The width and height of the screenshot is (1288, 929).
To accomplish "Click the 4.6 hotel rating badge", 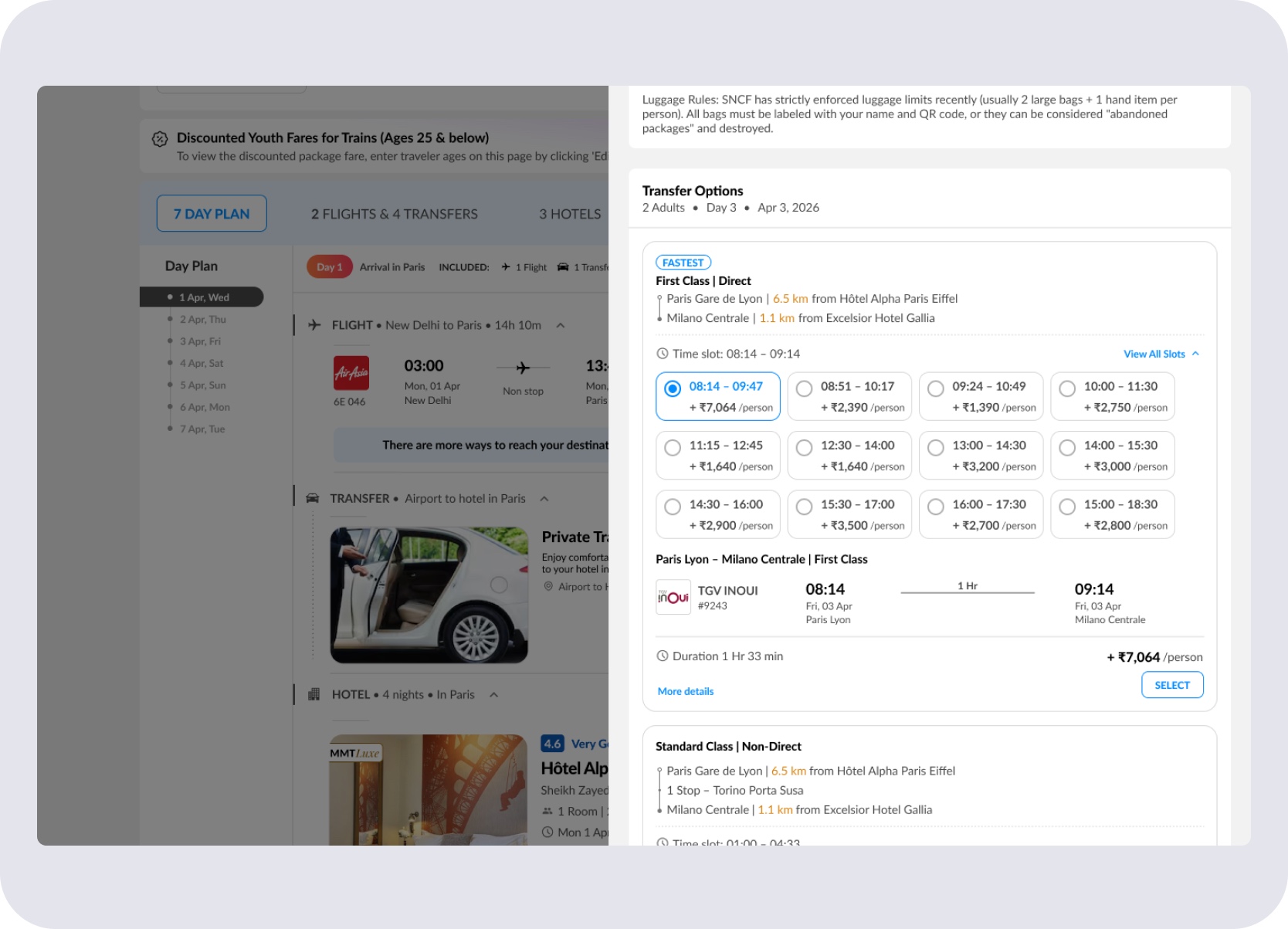I will [552, 744].
